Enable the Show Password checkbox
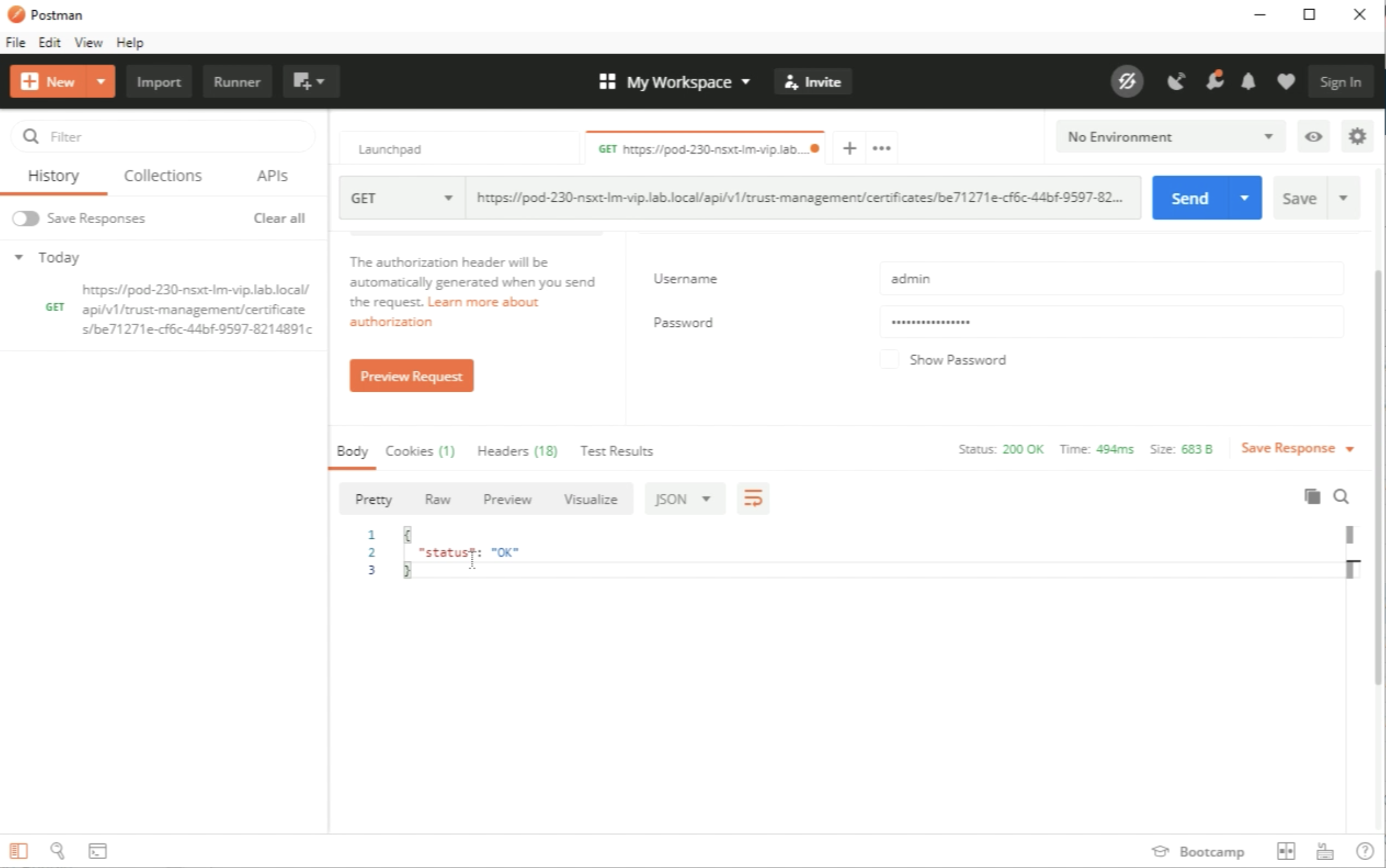The height and width of the screenshot is (868, 1386). [x=889, y=360]
